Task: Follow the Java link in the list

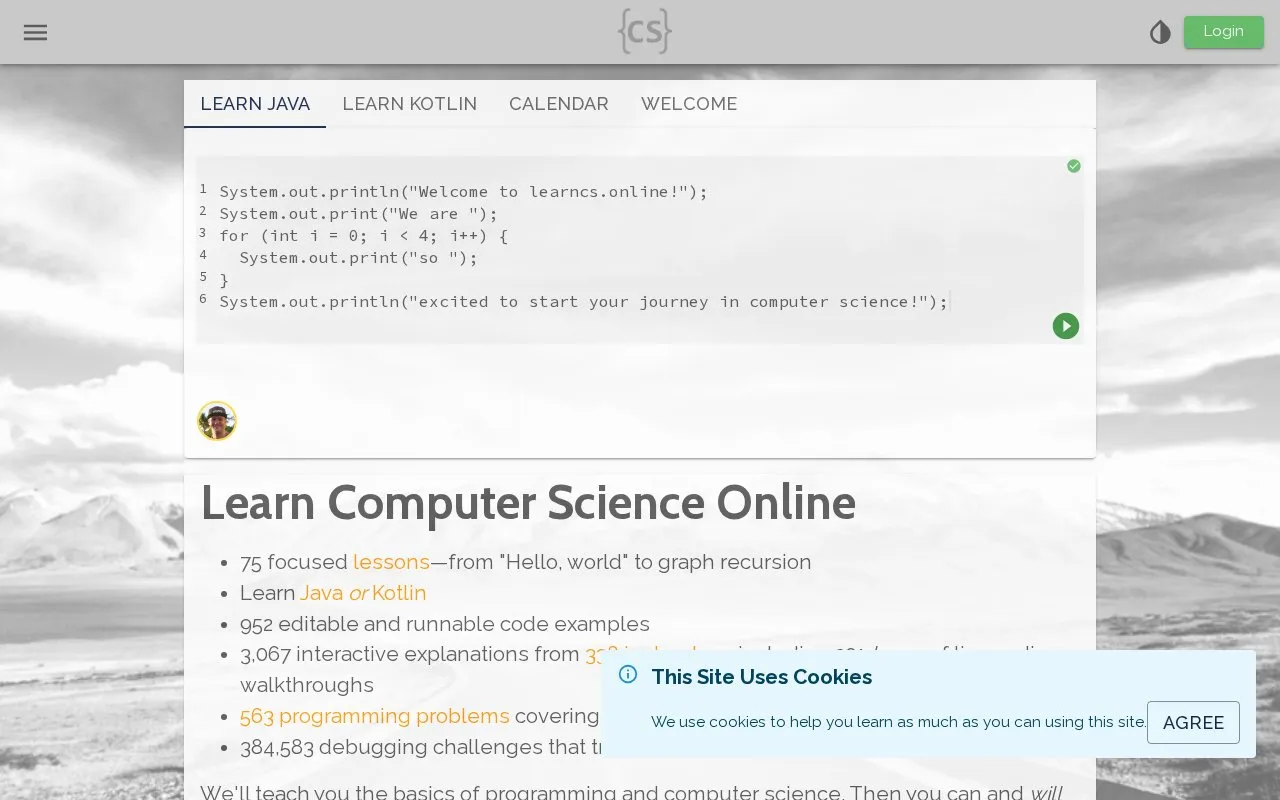Action: click(x=321, y=593)
